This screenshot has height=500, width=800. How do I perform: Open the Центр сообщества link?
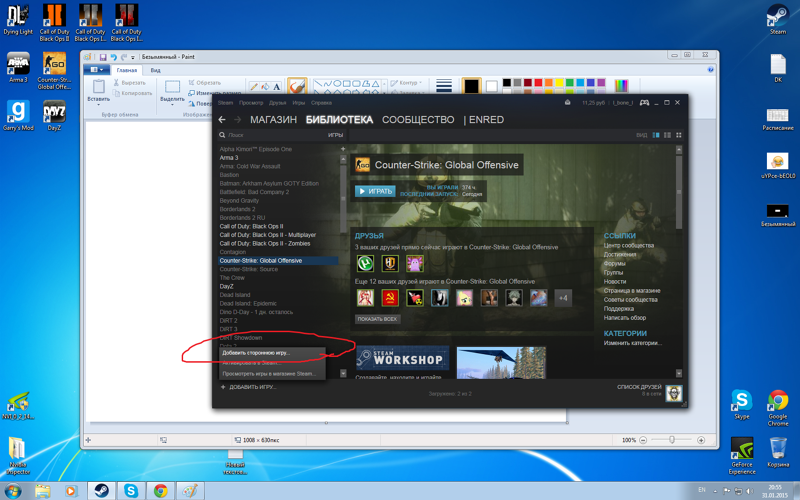pyautogui.click(x=629, y=245)
